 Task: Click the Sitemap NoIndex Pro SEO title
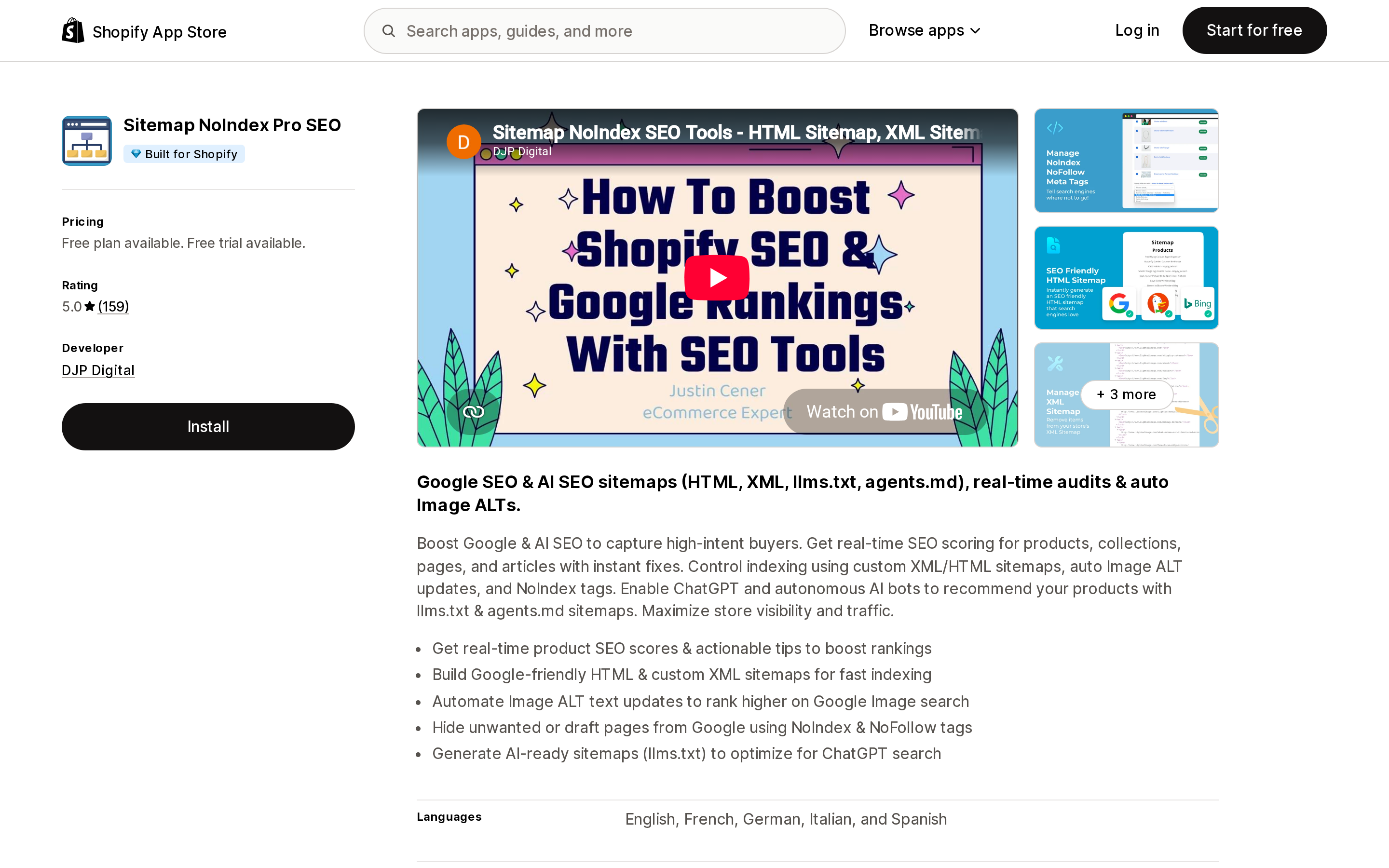[x=232, y=125]
